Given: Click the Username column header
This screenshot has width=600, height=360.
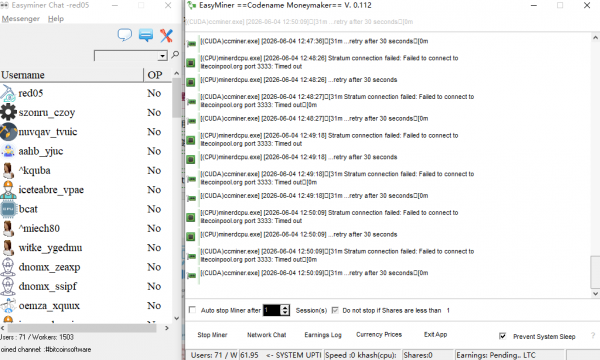Looking at the screenshot, I should [72, 75].
